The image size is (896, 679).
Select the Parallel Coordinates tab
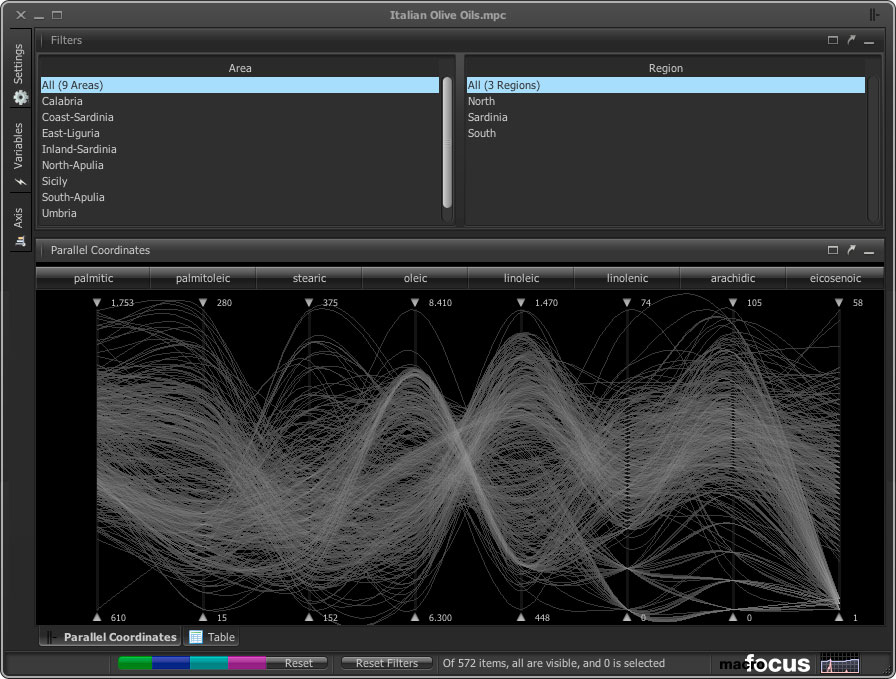coord(110,637)
